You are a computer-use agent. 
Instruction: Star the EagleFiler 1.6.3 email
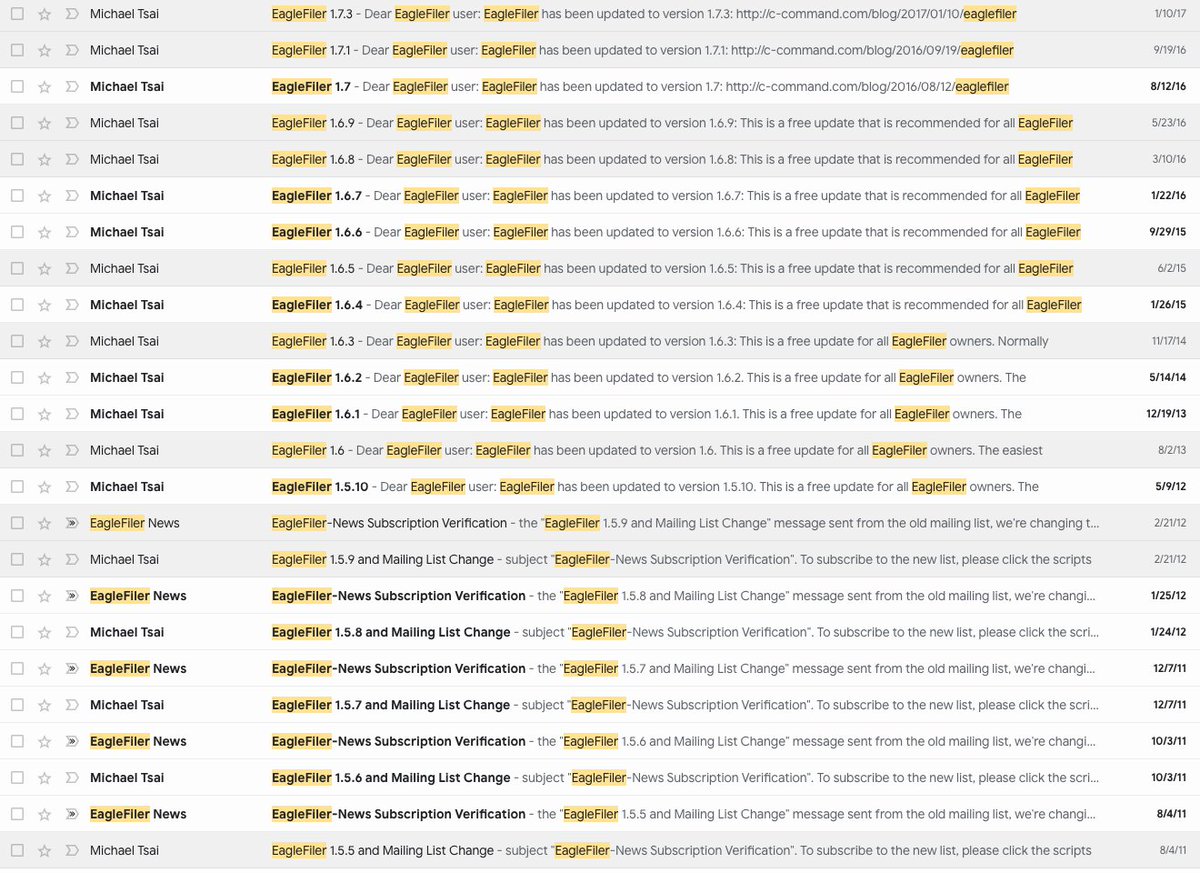(44, 341)
